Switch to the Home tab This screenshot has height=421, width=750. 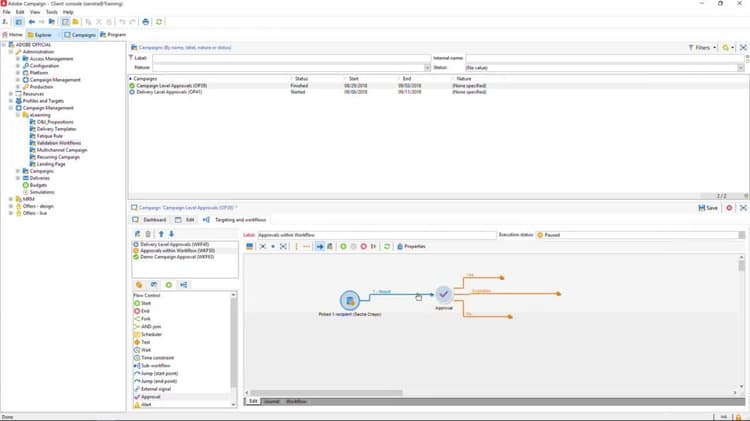[12, 35]
